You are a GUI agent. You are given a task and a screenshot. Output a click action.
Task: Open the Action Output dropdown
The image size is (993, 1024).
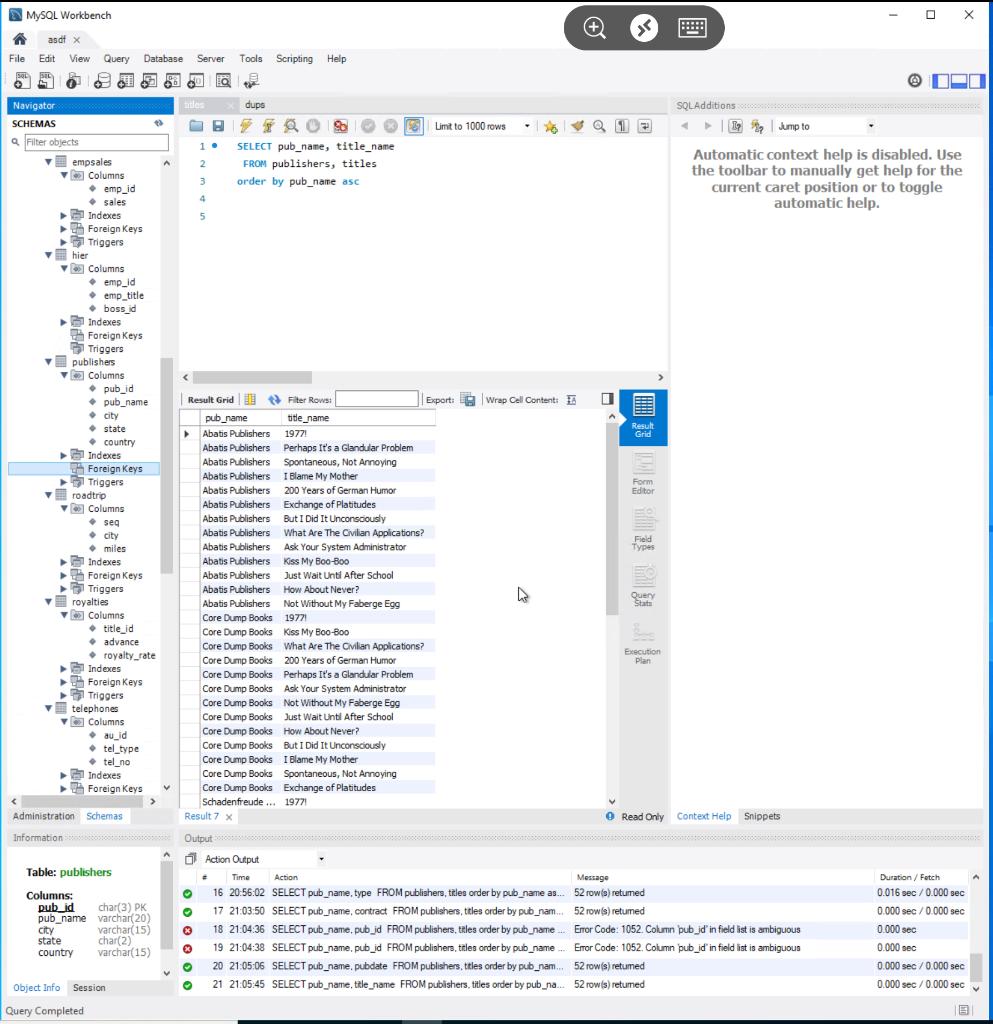click(320, 858)
